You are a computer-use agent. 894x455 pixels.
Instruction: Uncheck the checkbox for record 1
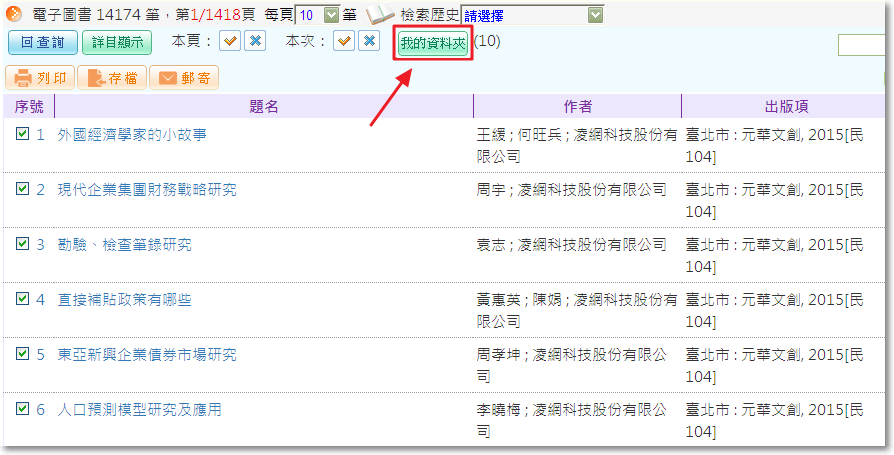tap(22, 133)
